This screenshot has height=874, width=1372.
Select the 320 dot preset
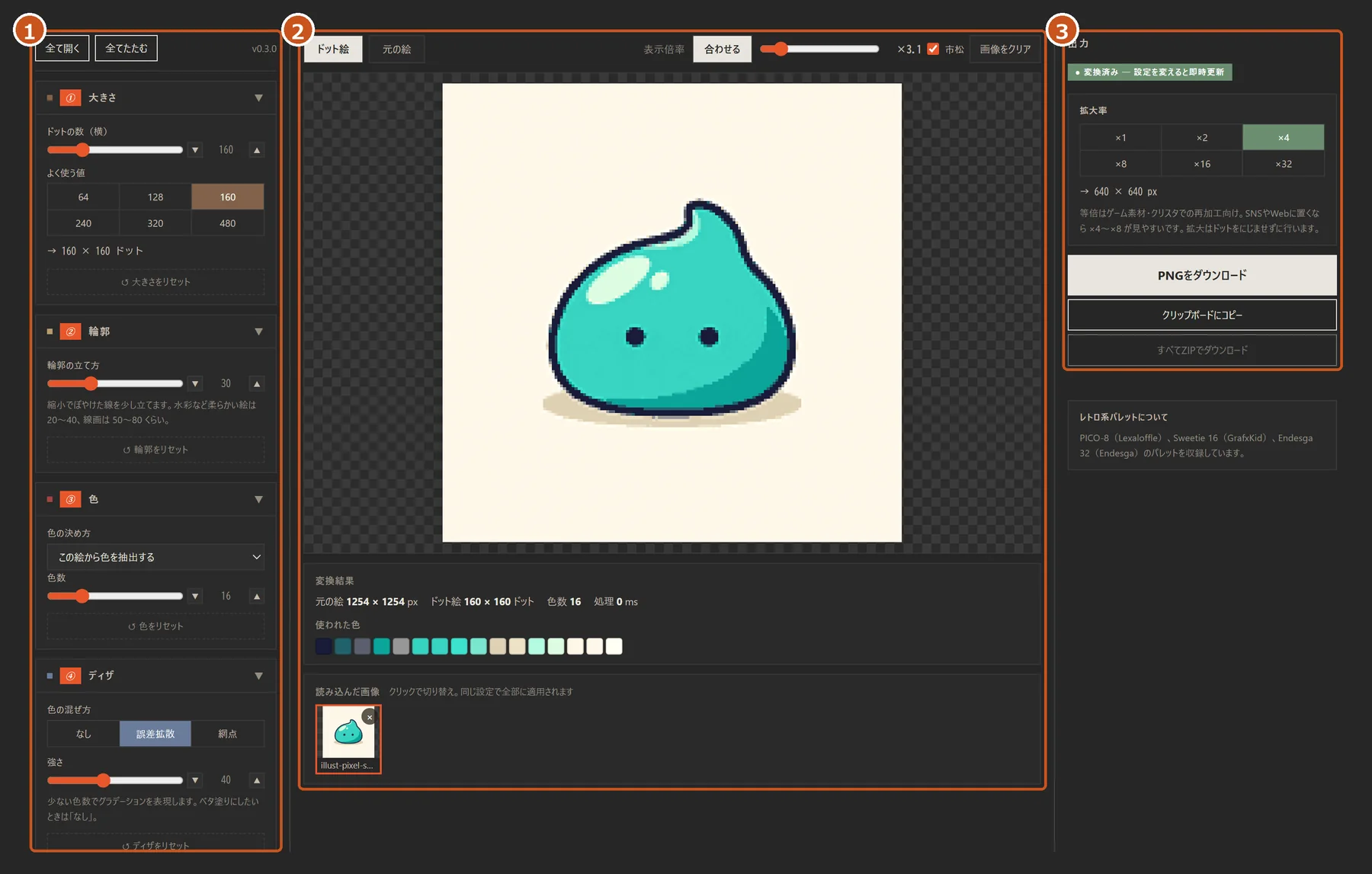point(155,223)
